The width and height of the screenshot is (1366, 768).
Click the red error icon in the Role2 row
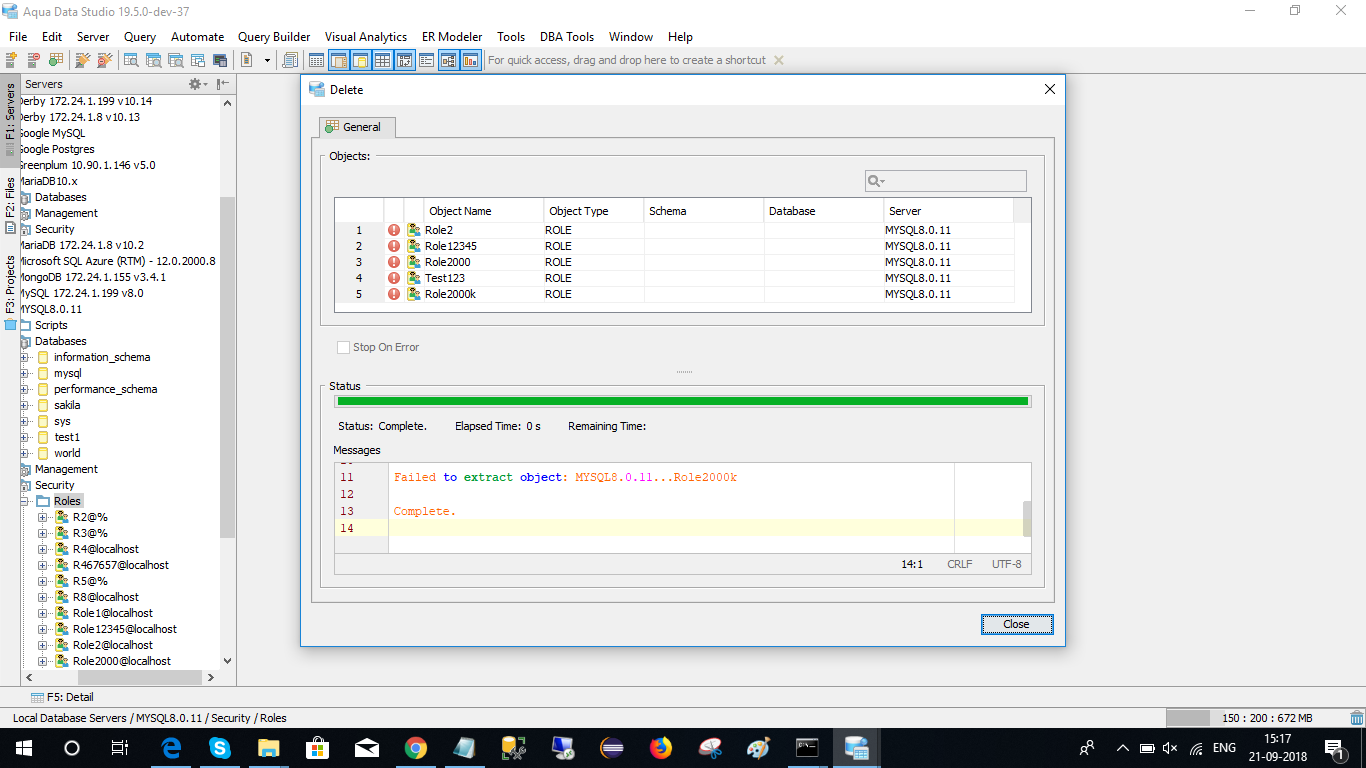coord(394,230)
